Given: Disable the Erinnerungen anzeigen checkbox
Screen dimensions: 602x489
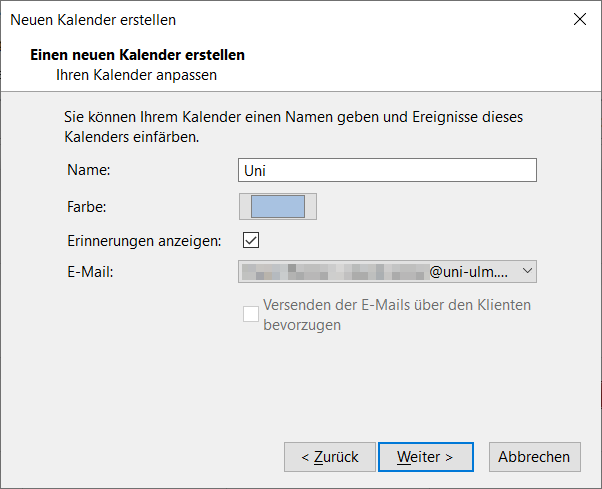Looking at the screenshot, I should 251,240.
